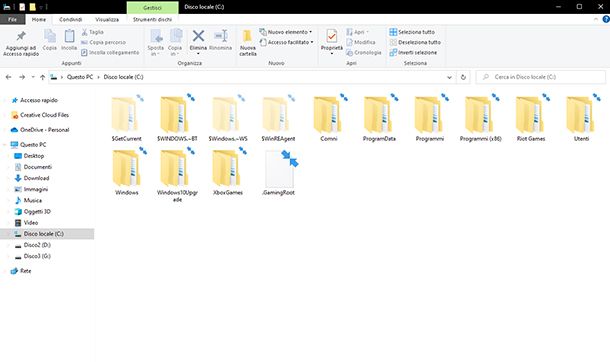Open the Sposta in dropdown
The image size is (610, 362).
click(x=156, y=42)
